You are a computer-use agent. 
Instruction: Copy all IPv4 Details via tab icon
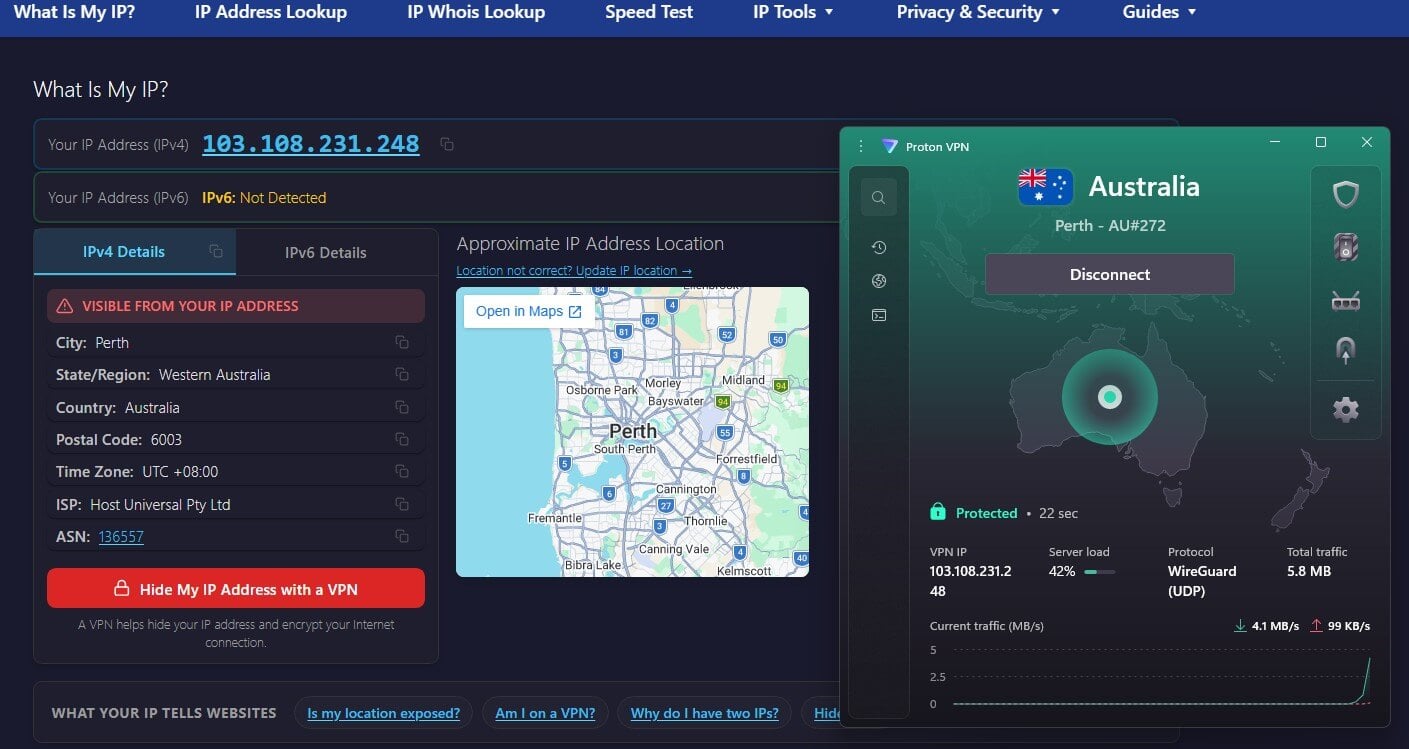[x=216, y=252]
